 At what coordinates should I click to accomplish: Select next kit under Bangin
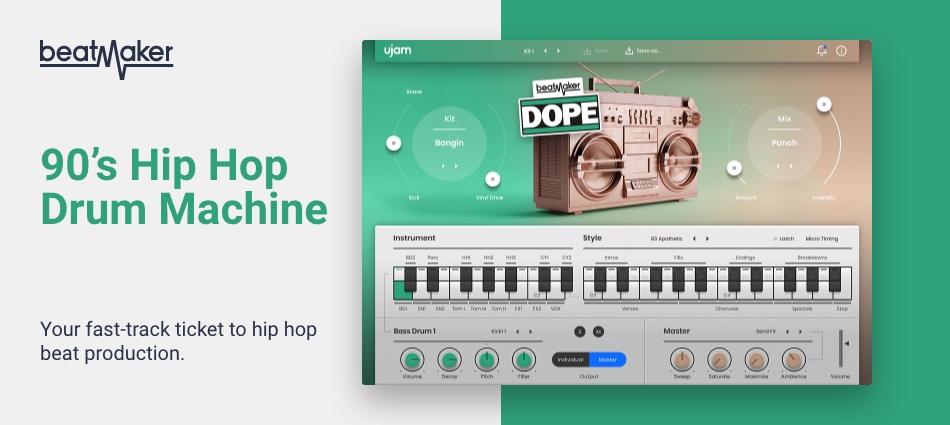pyautogui.click(x=456, y=166)
